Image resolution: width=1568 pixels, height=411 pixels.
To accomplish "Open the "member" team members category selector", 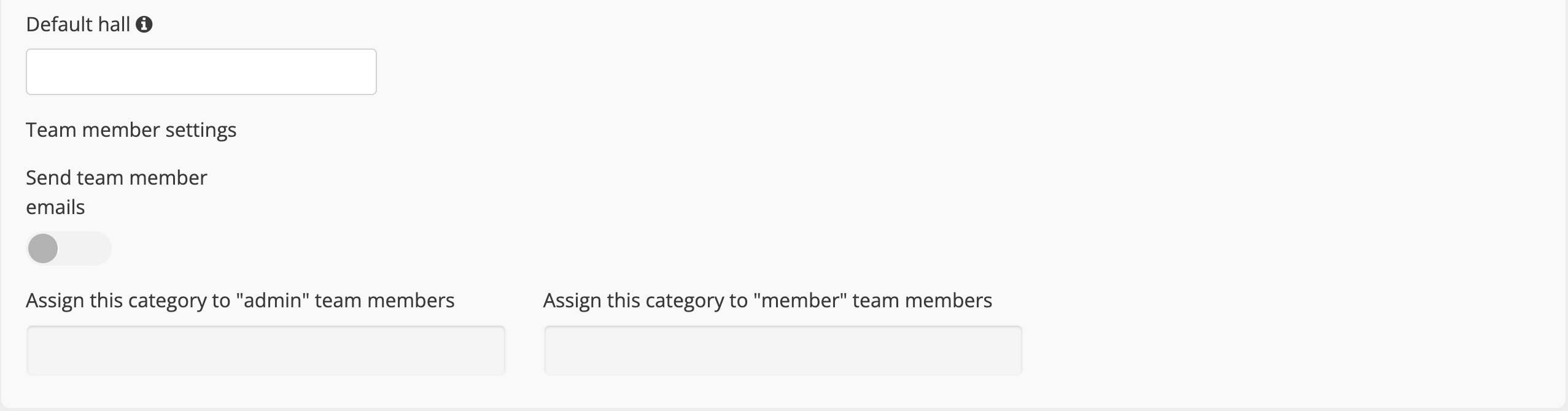I will click(783, 350).
